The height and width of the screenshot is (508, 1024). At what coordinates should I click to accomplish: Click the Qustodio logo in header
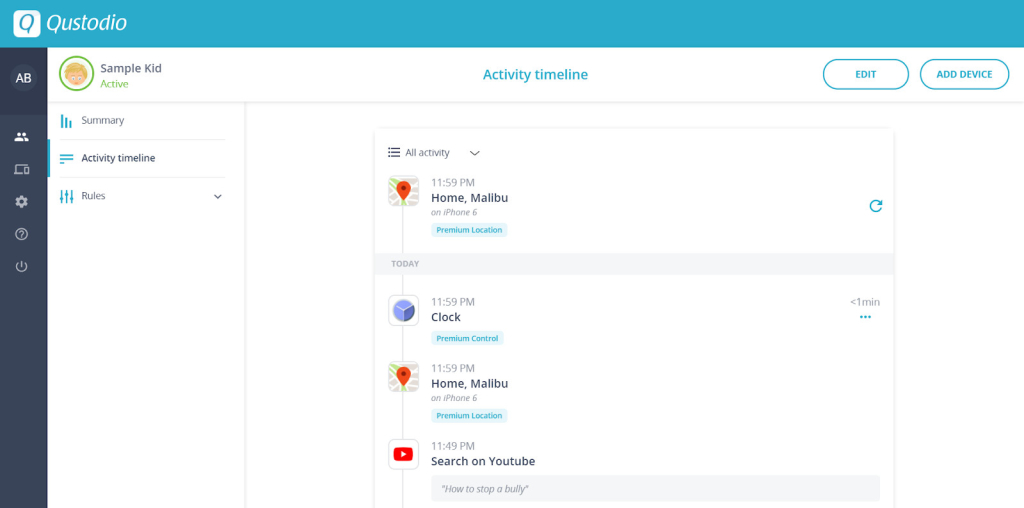point(70,23)
